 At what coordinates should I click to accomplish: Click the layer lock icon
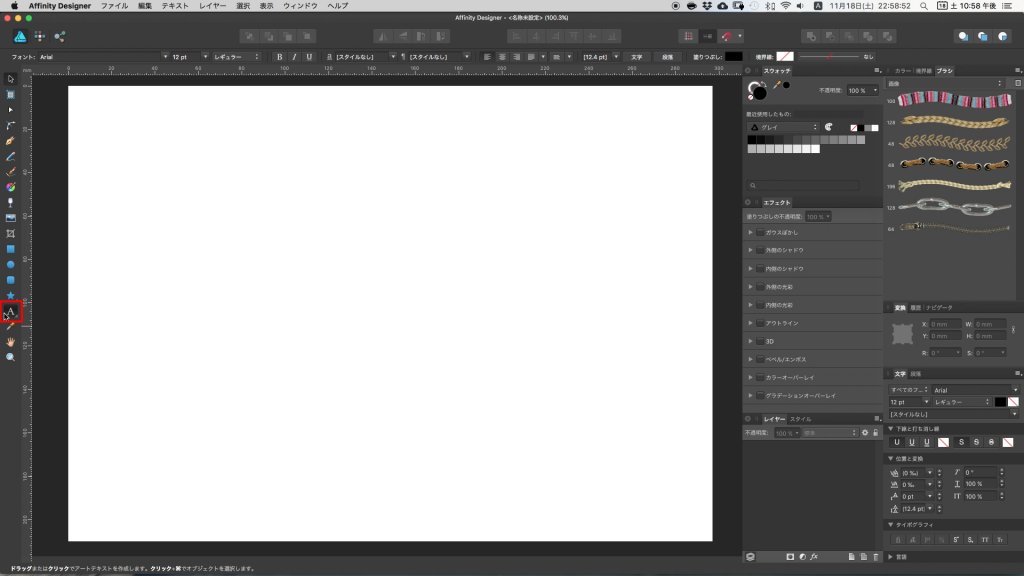point(876,433)
